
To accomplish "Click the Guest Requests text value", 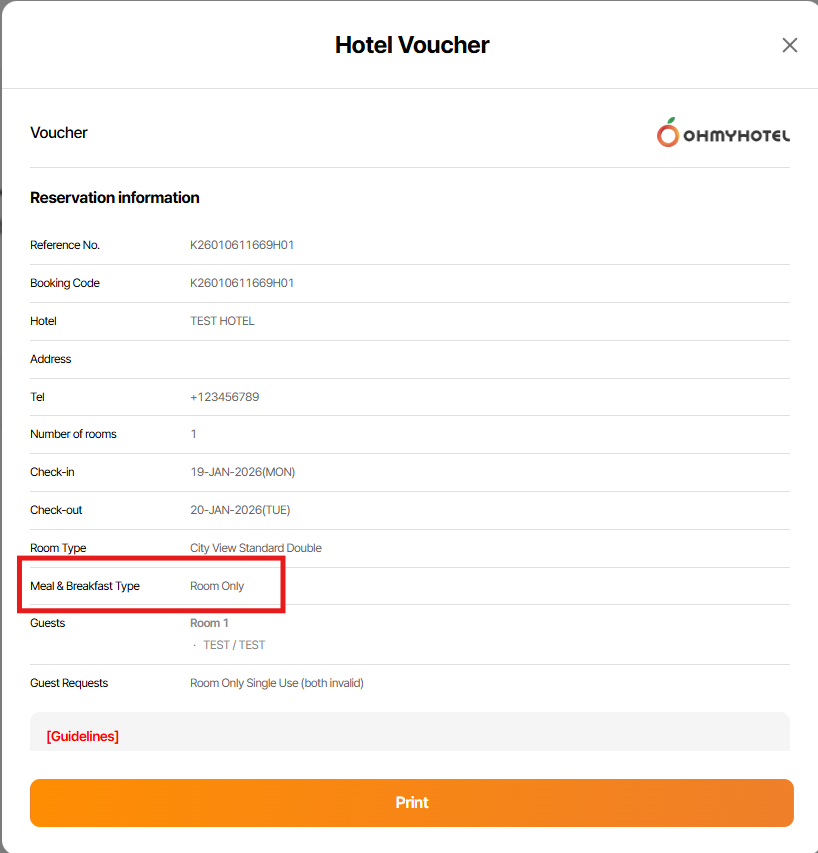I will [x=277, y=683].
